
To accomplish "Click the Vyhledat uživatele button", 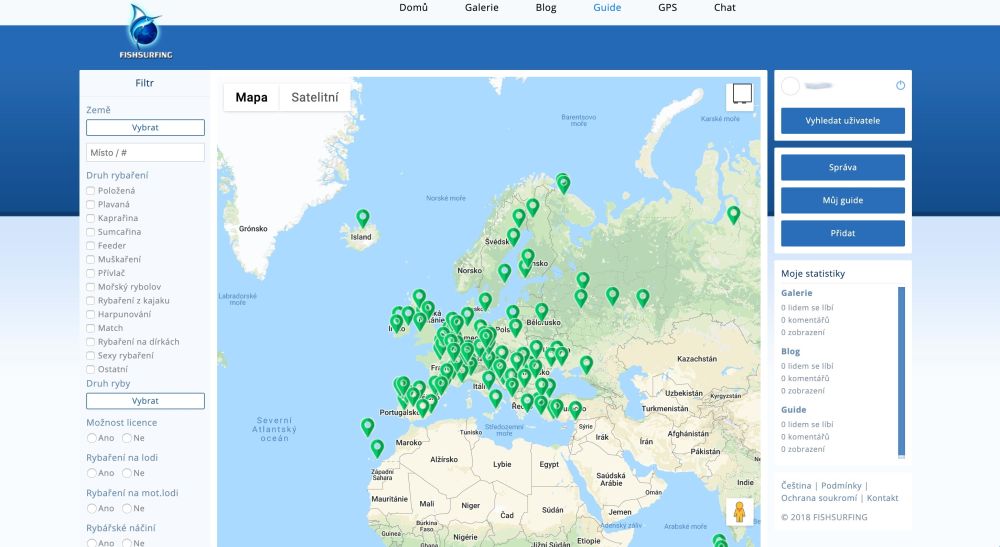I will pos(842,121).
